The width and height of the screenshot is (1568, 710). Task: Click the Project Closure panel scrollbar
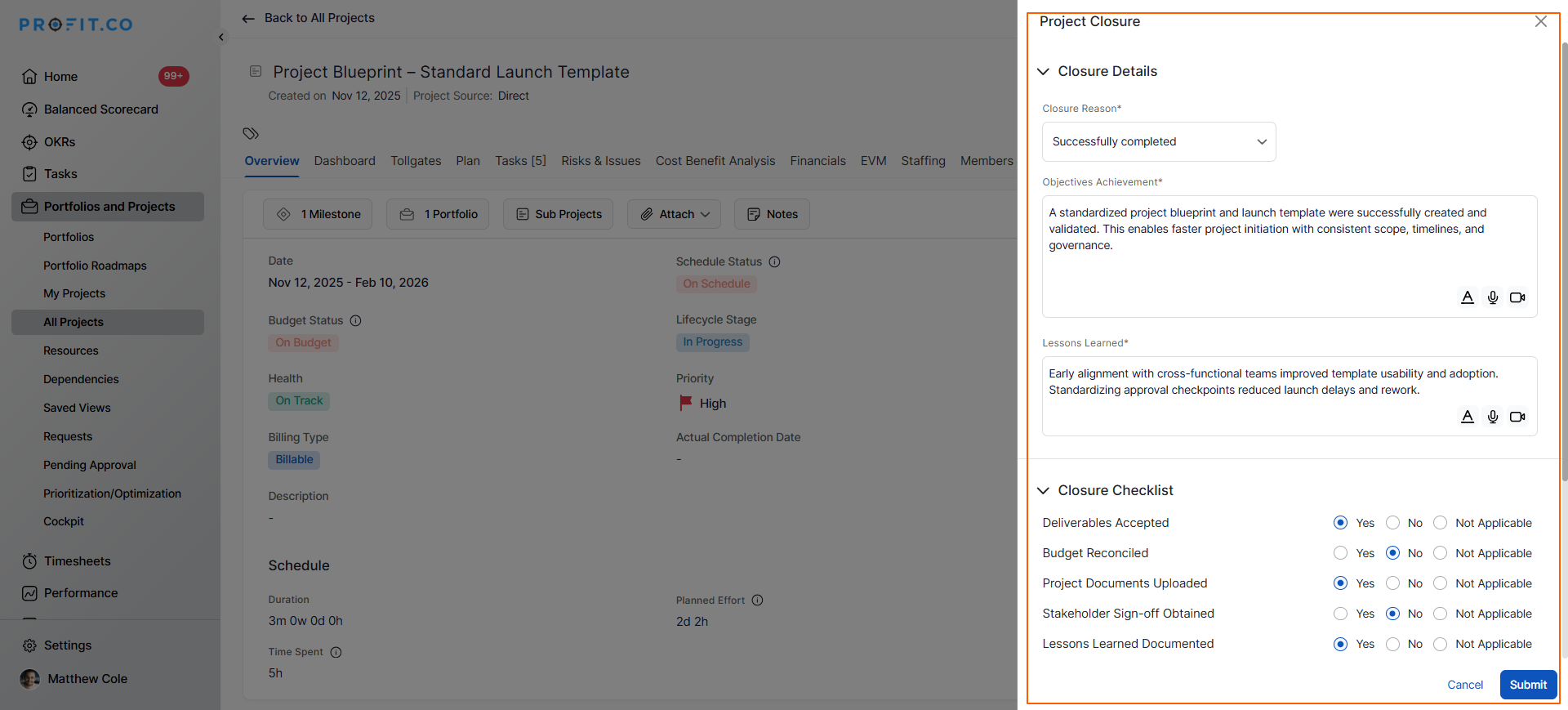(1564, 261)
